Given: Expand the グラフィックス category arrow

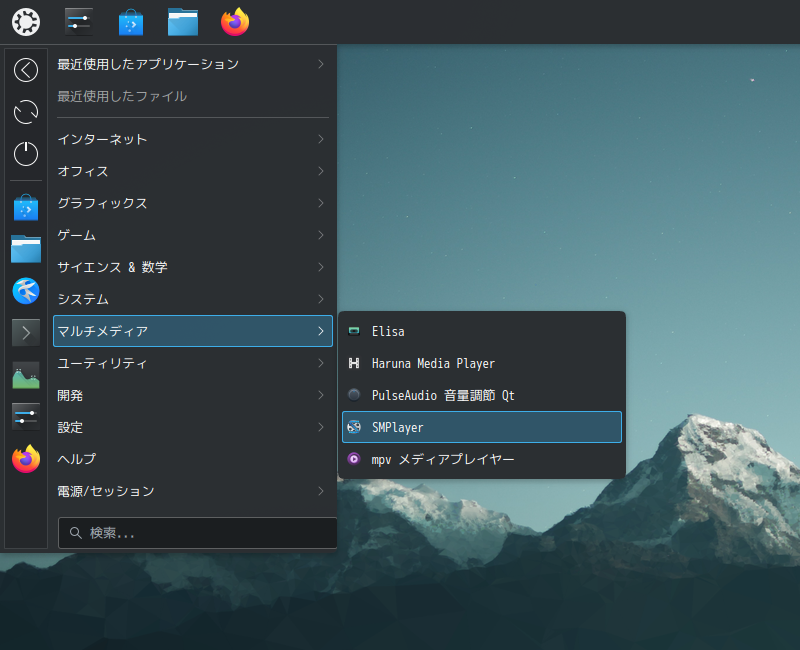Looking at the screenshot, I should [320, 203].
